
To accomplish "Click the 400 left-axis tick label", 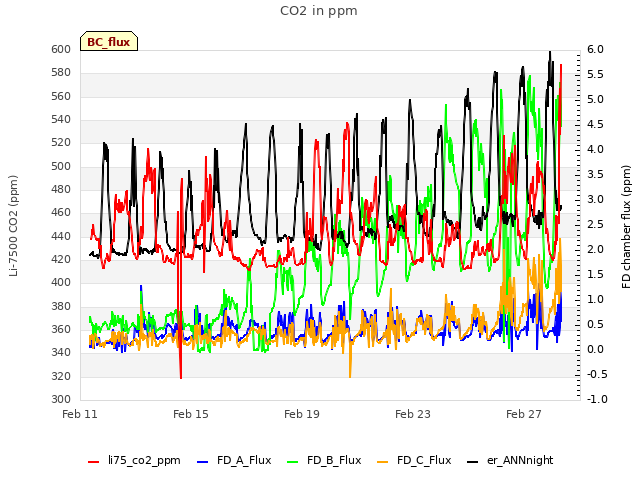I will point(61,282).
